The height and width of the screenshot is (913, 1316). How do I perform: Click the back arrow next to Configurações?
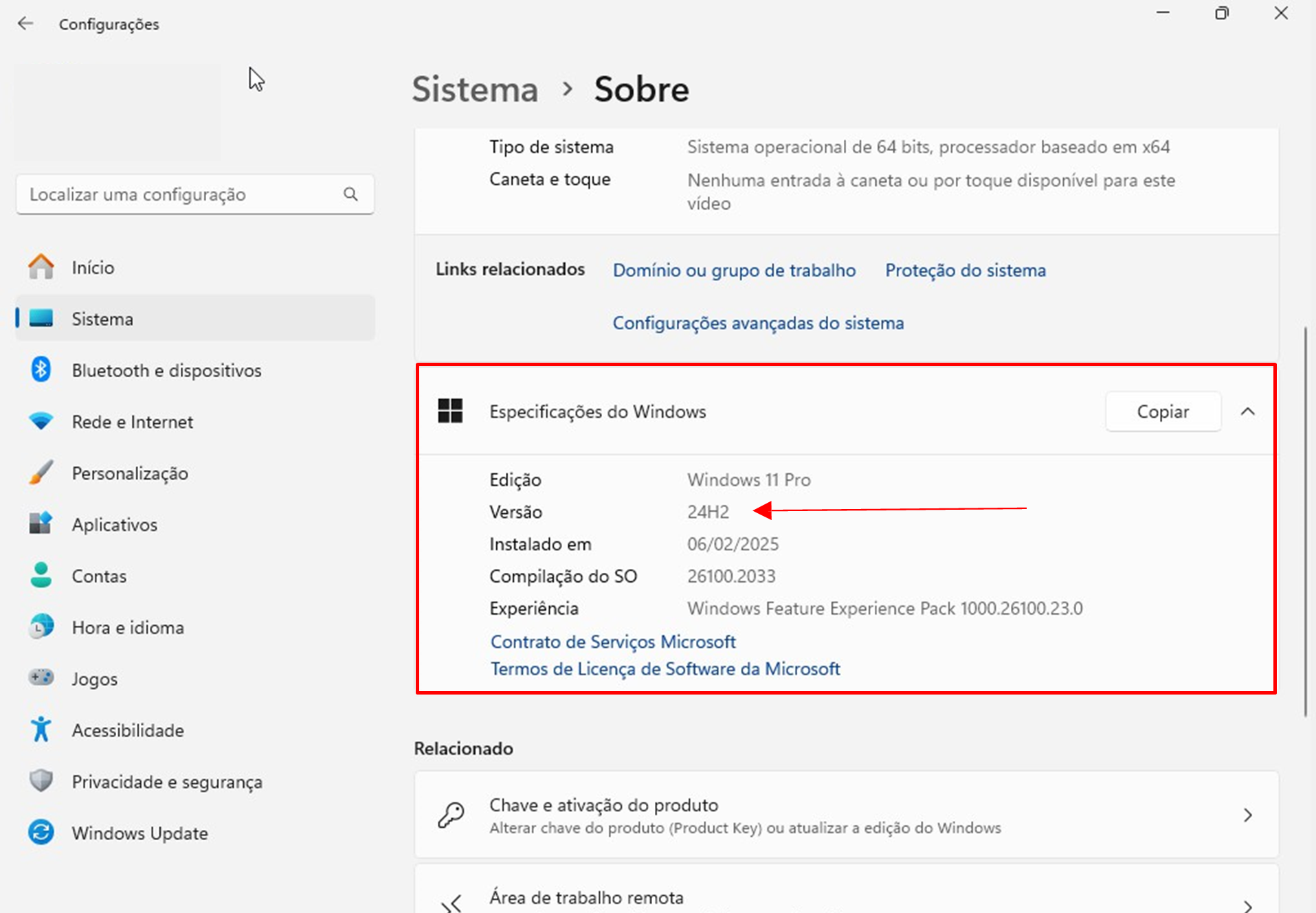point(25,24)
